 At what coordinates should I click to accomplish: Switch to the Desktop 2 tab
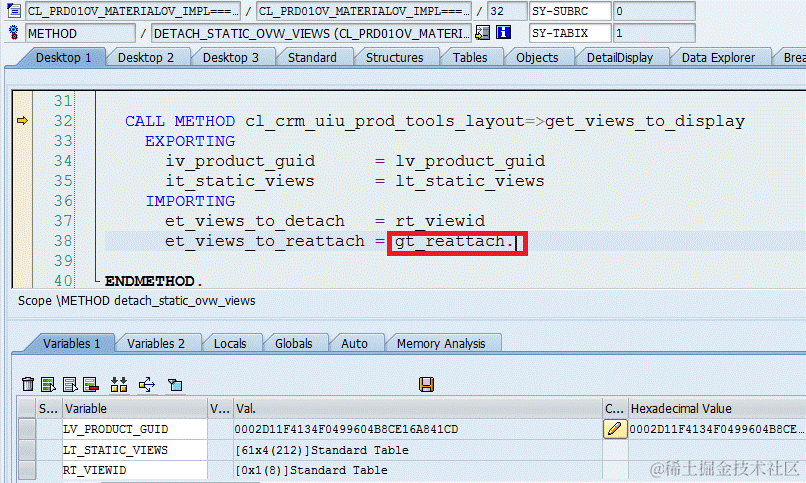pyautogui.click(x=145, y=58)
